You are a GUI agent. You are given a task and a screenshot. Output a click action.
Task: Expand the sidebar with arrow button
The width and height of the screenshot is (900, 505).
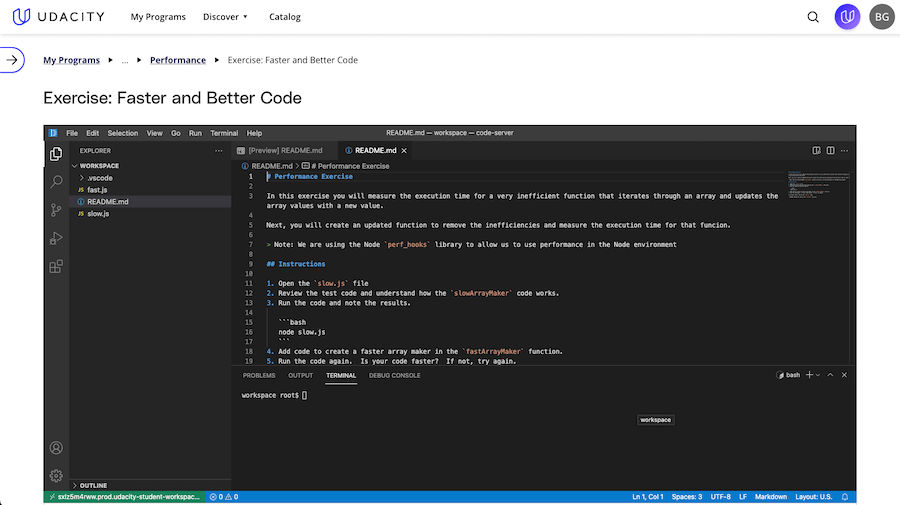click(11, 60)
